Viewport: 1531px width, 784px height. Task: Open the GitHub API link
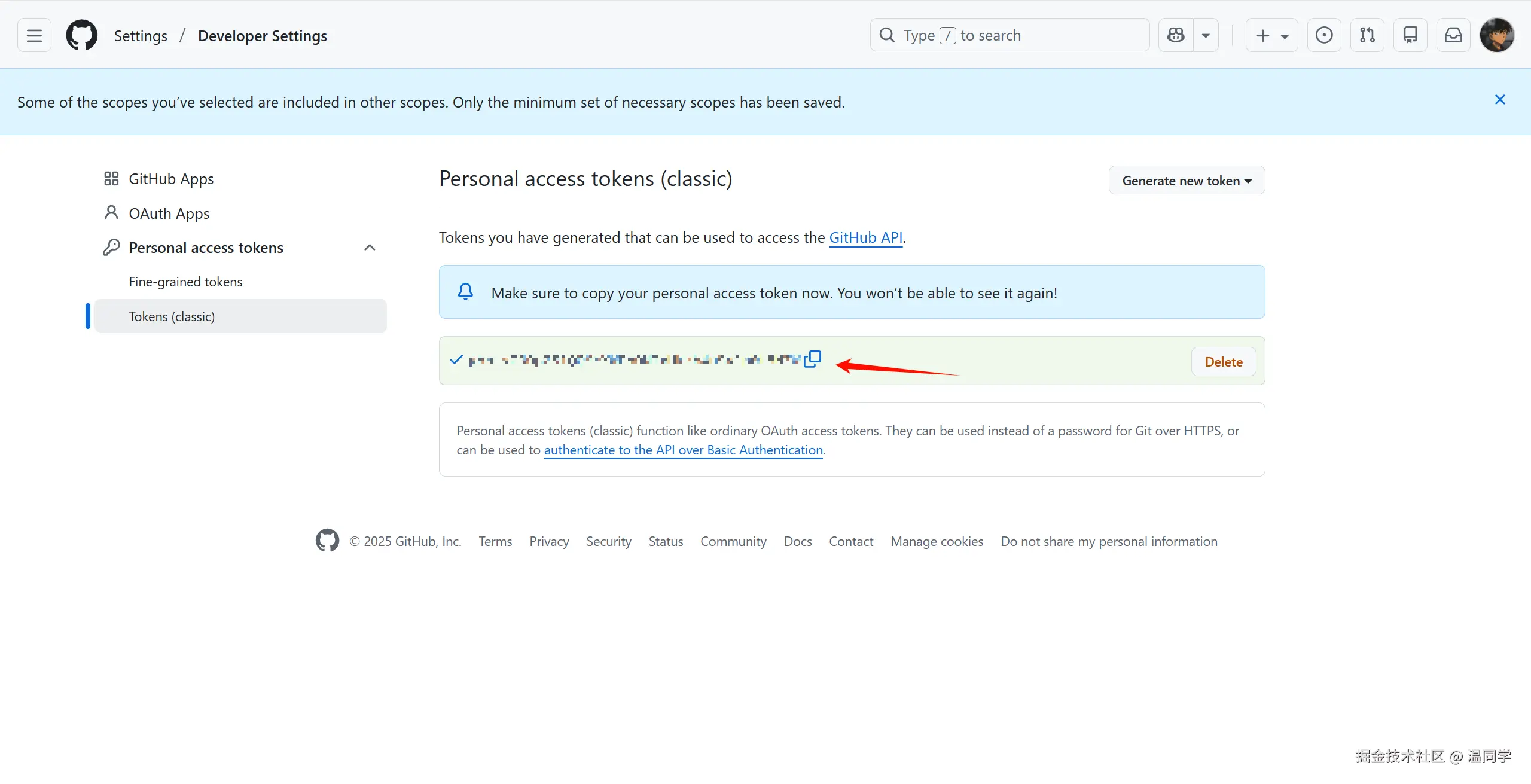pos(865,237)
